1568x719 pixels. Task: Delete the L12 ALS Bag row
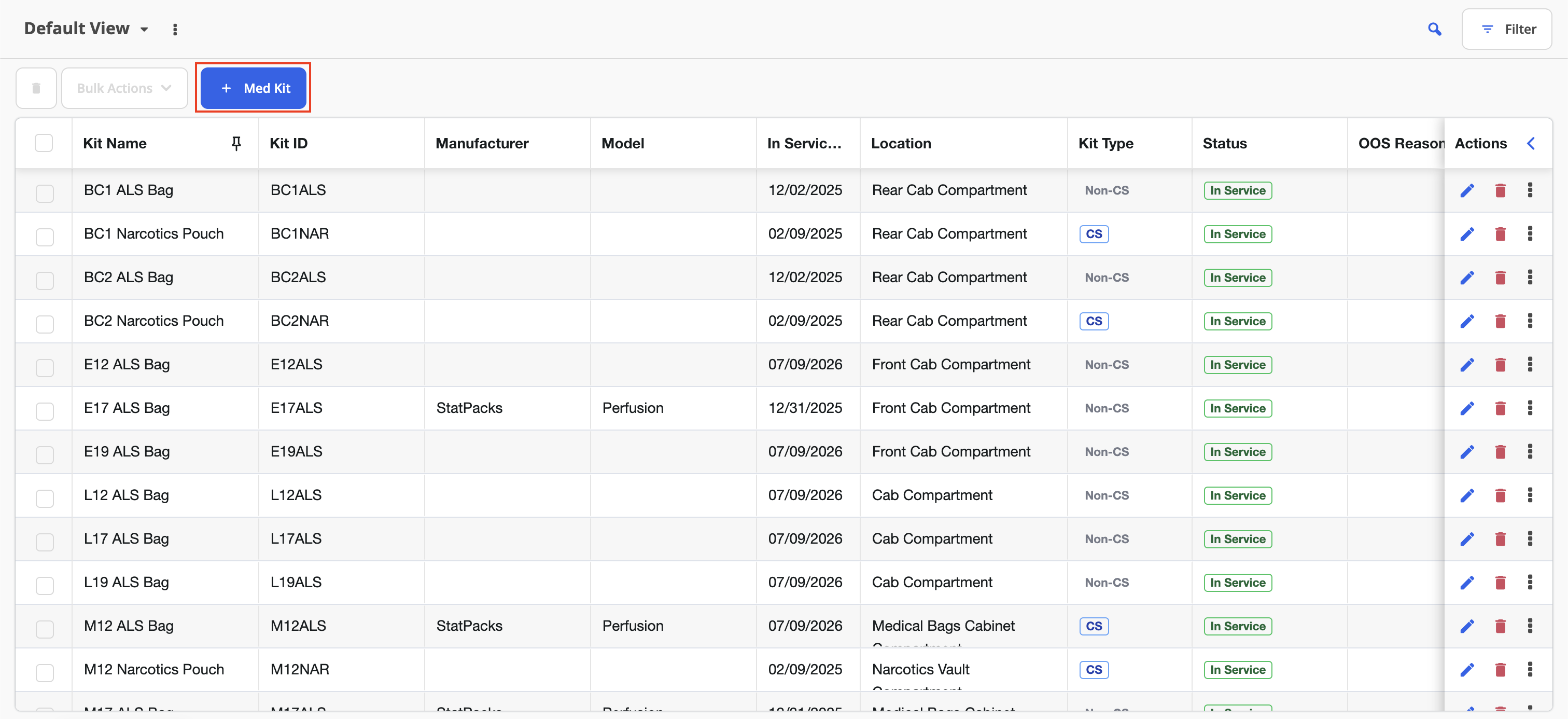click(x=1501, y=495)
